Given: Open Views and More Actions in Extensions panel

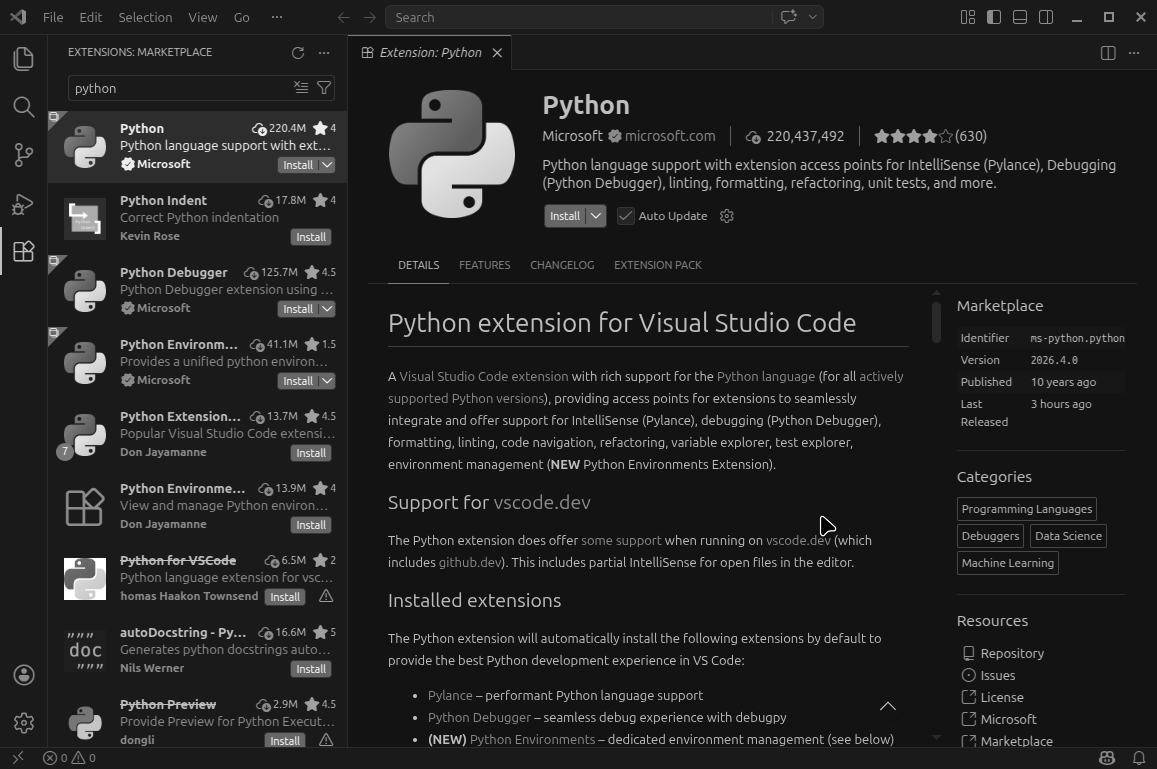Looking at the screenshot, I should click(x=324, y=52).
